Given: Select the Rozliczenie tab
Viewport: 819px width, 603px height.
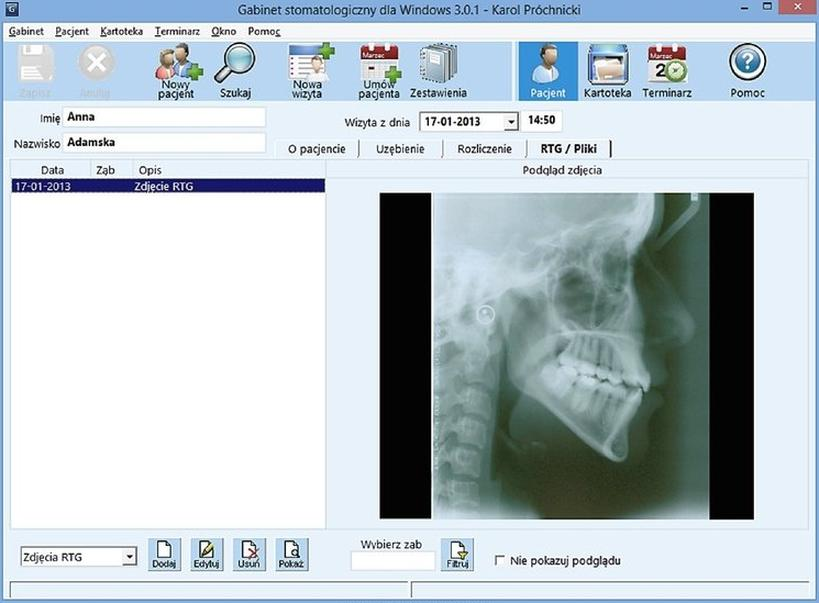Looking at the screenshot, I should (484, 149).
